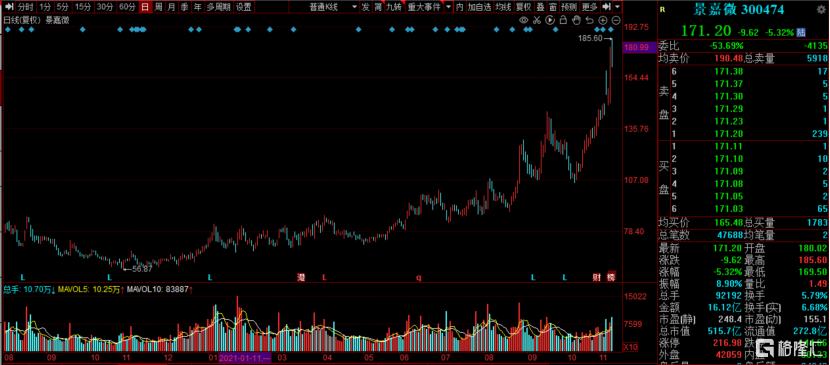Click the circular play replay icon
This screenshot has height=365, width=830.
pos(550,20)
